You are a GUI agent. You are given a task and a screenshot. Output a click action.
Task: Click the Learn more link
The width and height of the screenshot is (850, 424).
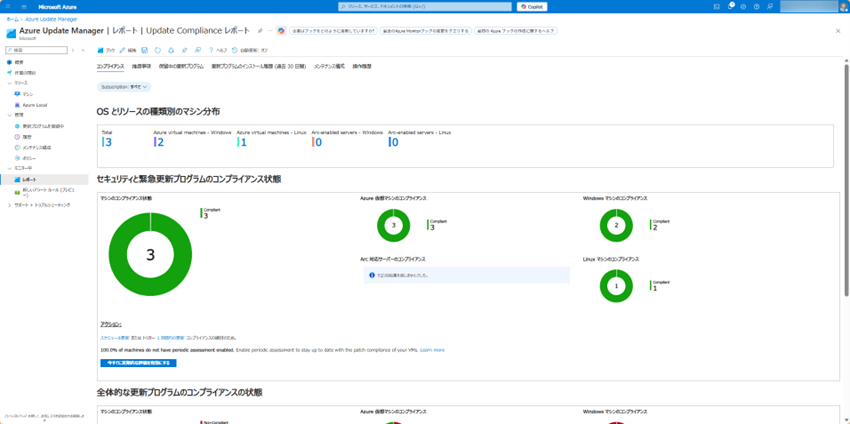pyautogui.click(x=432, y=350)
